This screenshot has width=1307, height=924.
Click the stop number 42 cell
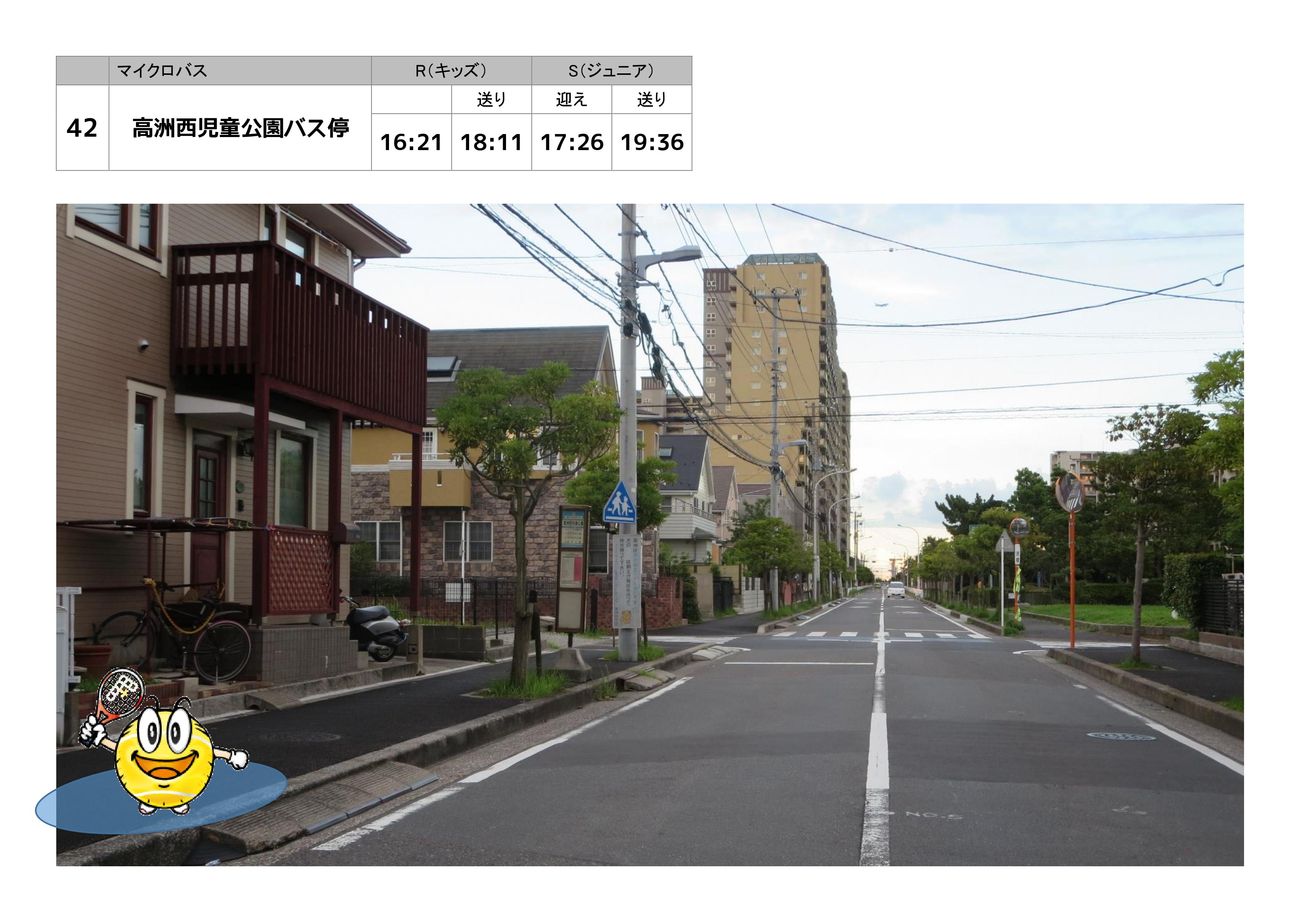[x=83, y=128]
